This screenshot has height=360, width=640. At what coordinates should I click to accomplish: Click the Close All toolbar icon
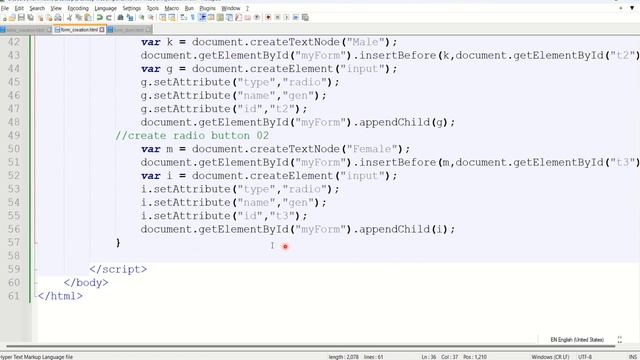click(49, 18)
